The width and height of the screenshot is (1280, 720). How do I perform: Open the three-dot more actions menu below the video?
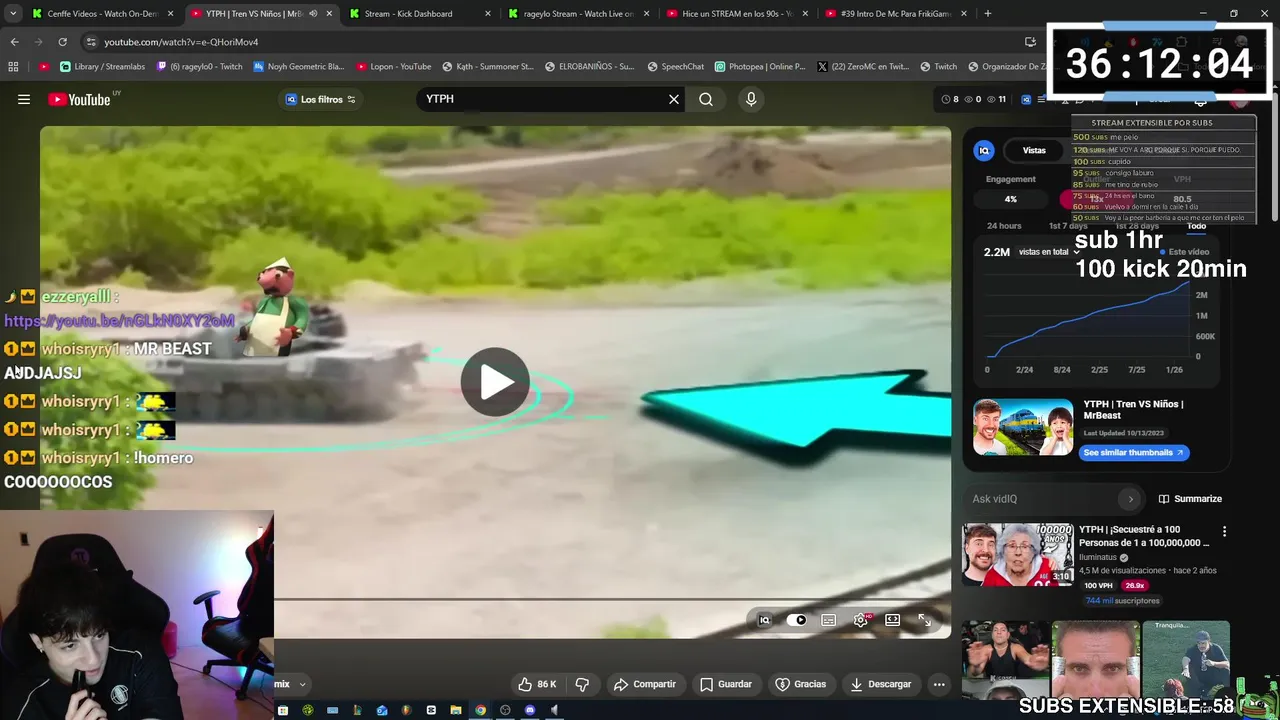[939, 684]
